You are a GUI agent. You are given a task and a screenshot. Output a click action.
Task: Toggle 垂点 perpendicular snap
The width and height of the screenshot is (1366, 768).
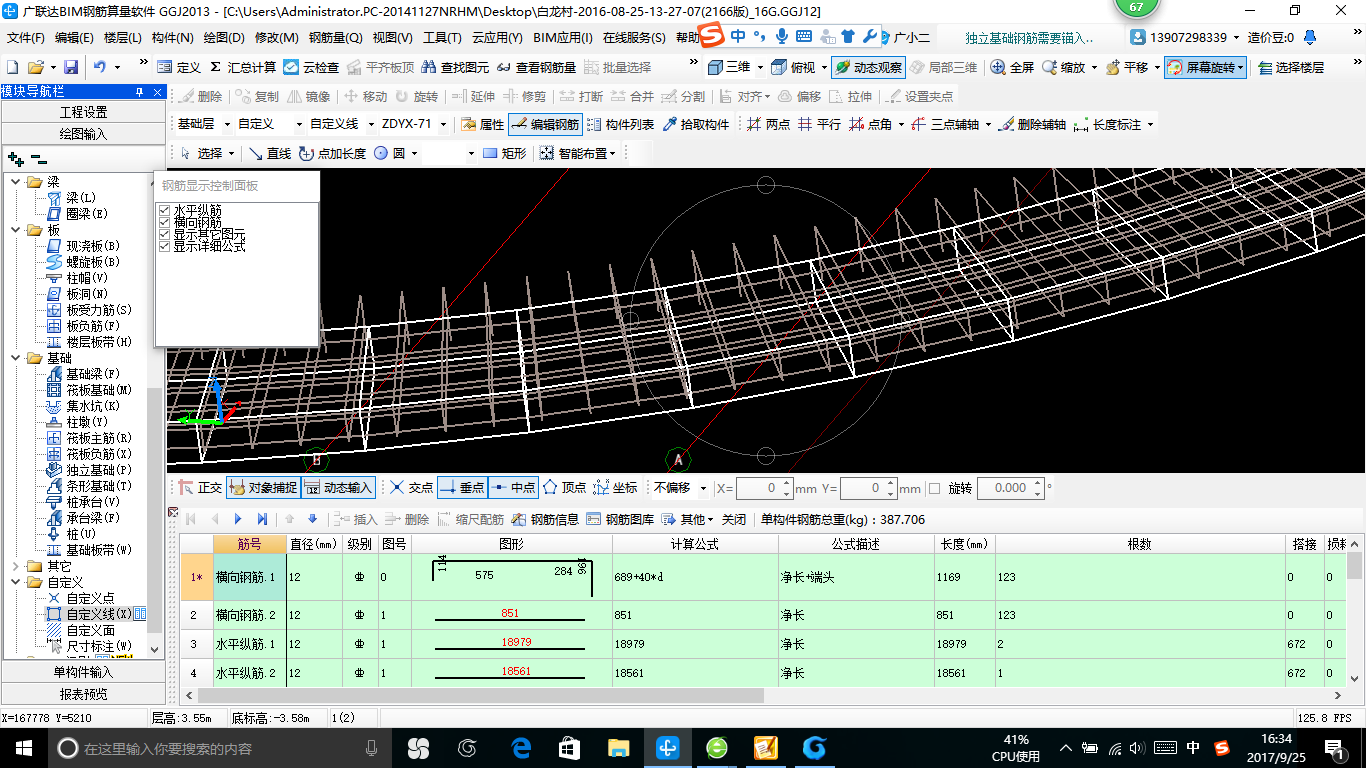(x=462, y=488)
